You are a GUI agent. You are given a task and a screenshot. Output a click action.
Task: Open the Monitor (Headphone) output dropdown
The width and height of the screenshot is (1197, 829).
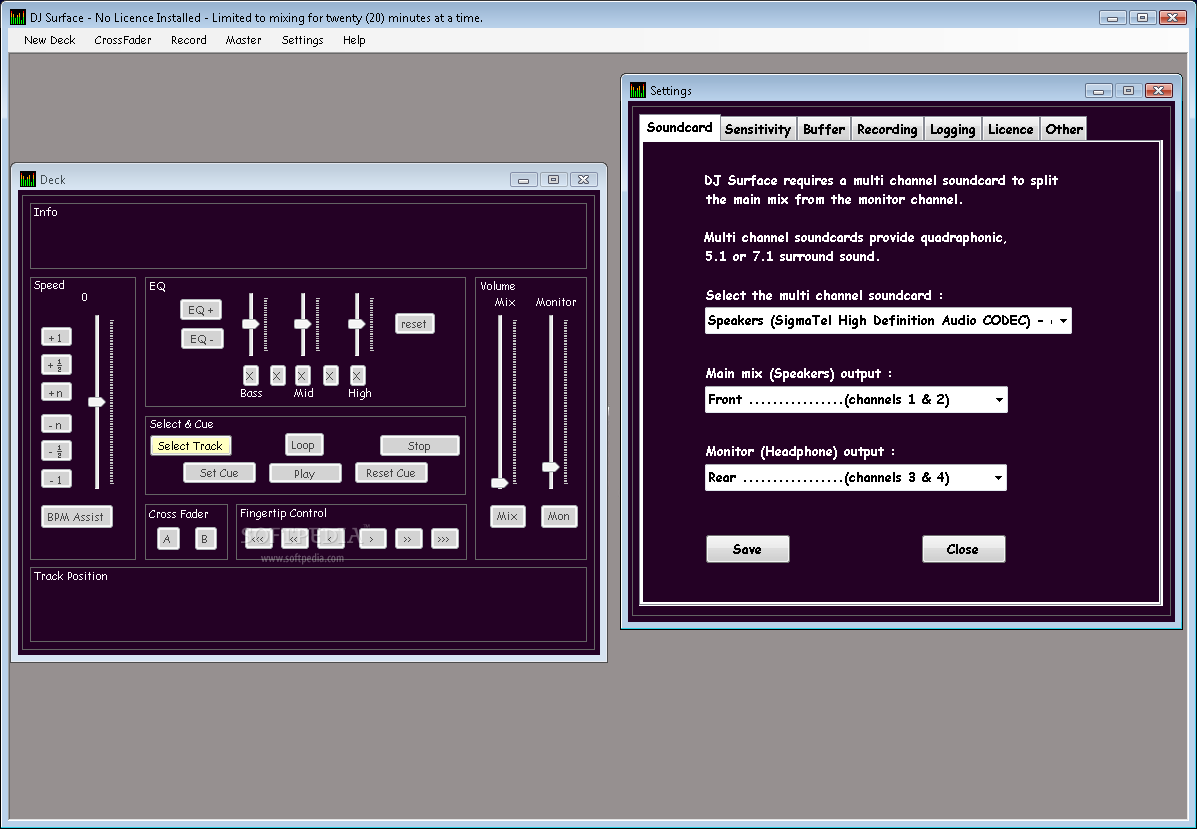point(855,478)
